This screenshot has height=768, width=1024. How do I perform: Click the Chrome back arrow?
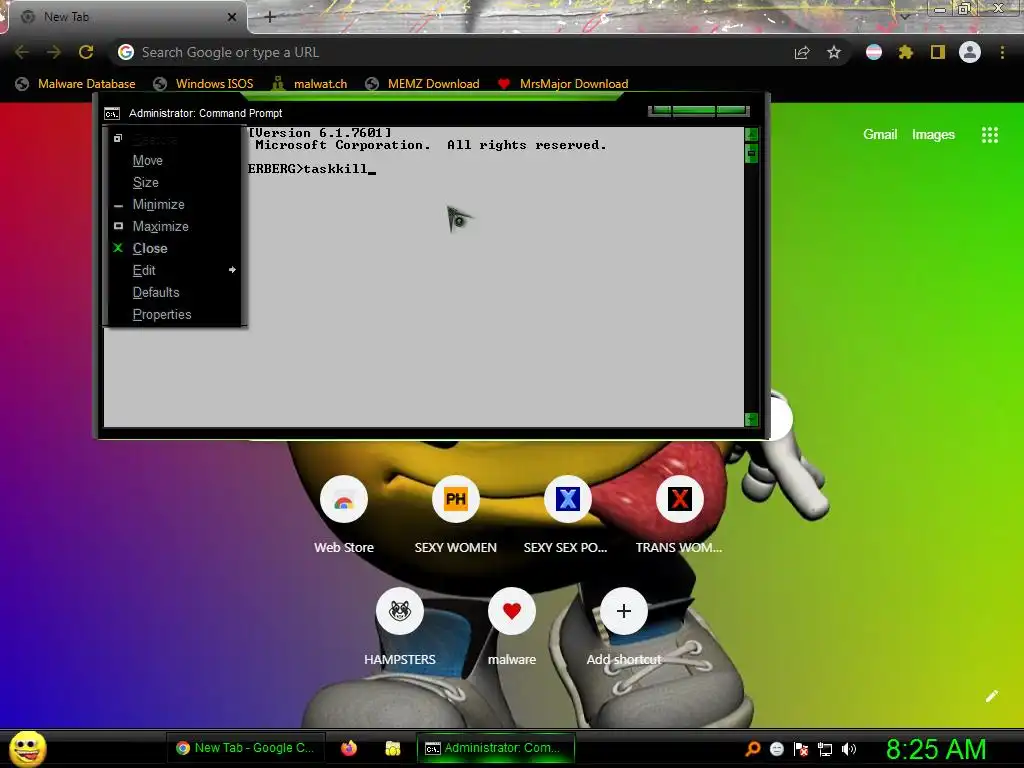[22, 52]
